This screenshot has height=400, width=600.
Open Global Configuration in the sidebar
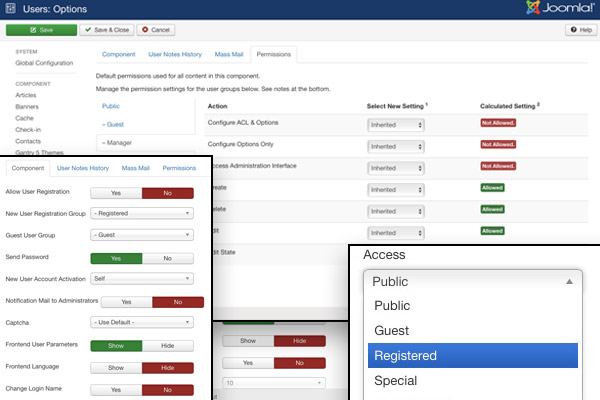pyautogui.click(x=44, y=63)
